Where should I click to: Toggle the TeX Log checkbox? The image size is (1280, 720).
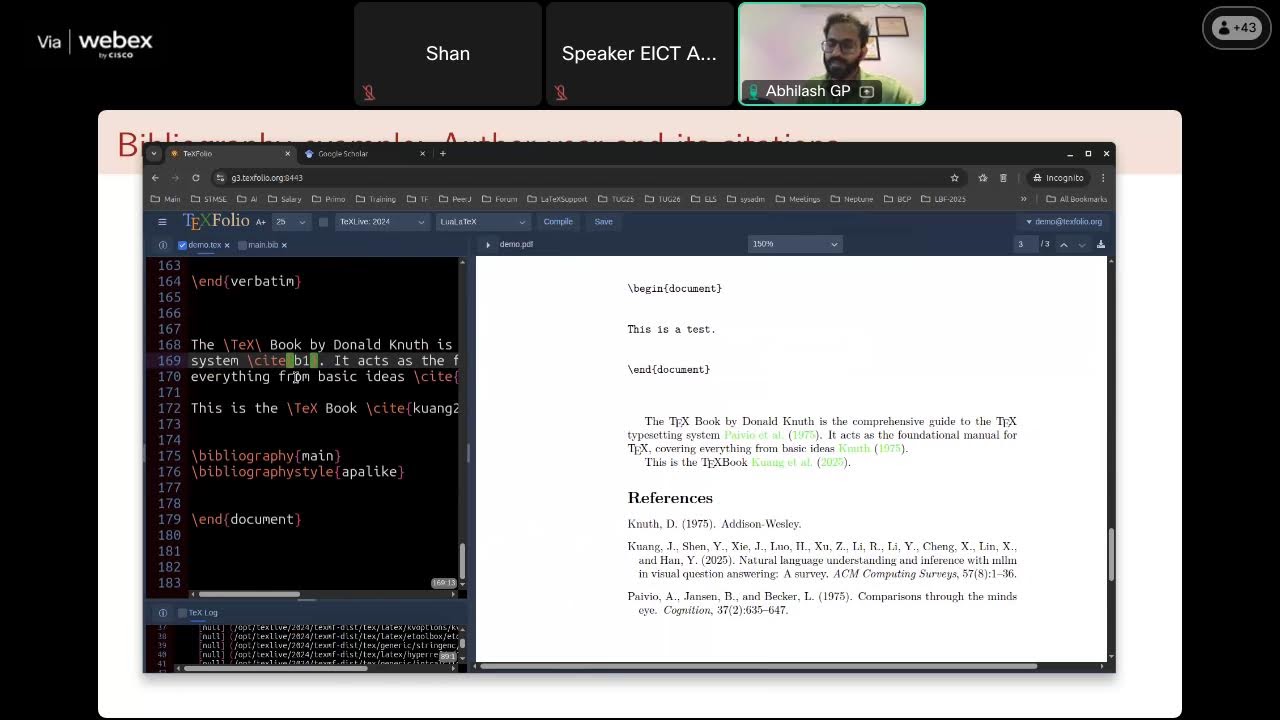pos(182,613)
